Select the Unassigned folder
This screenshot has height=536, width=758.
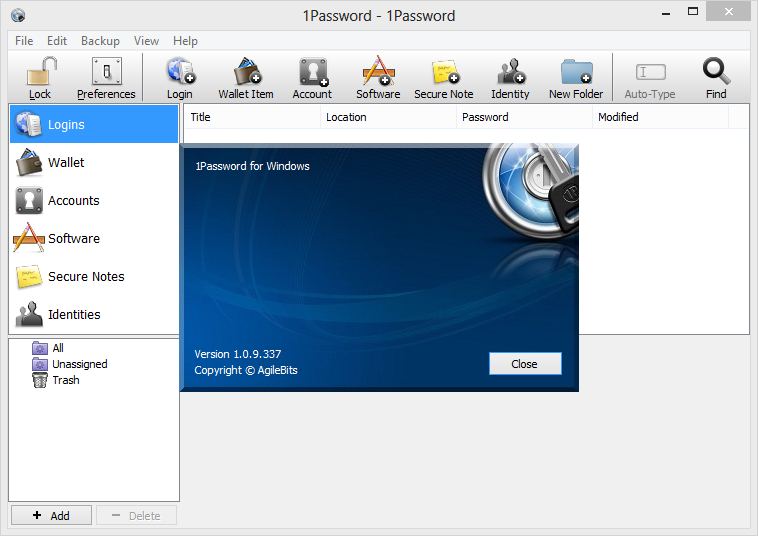70,364
